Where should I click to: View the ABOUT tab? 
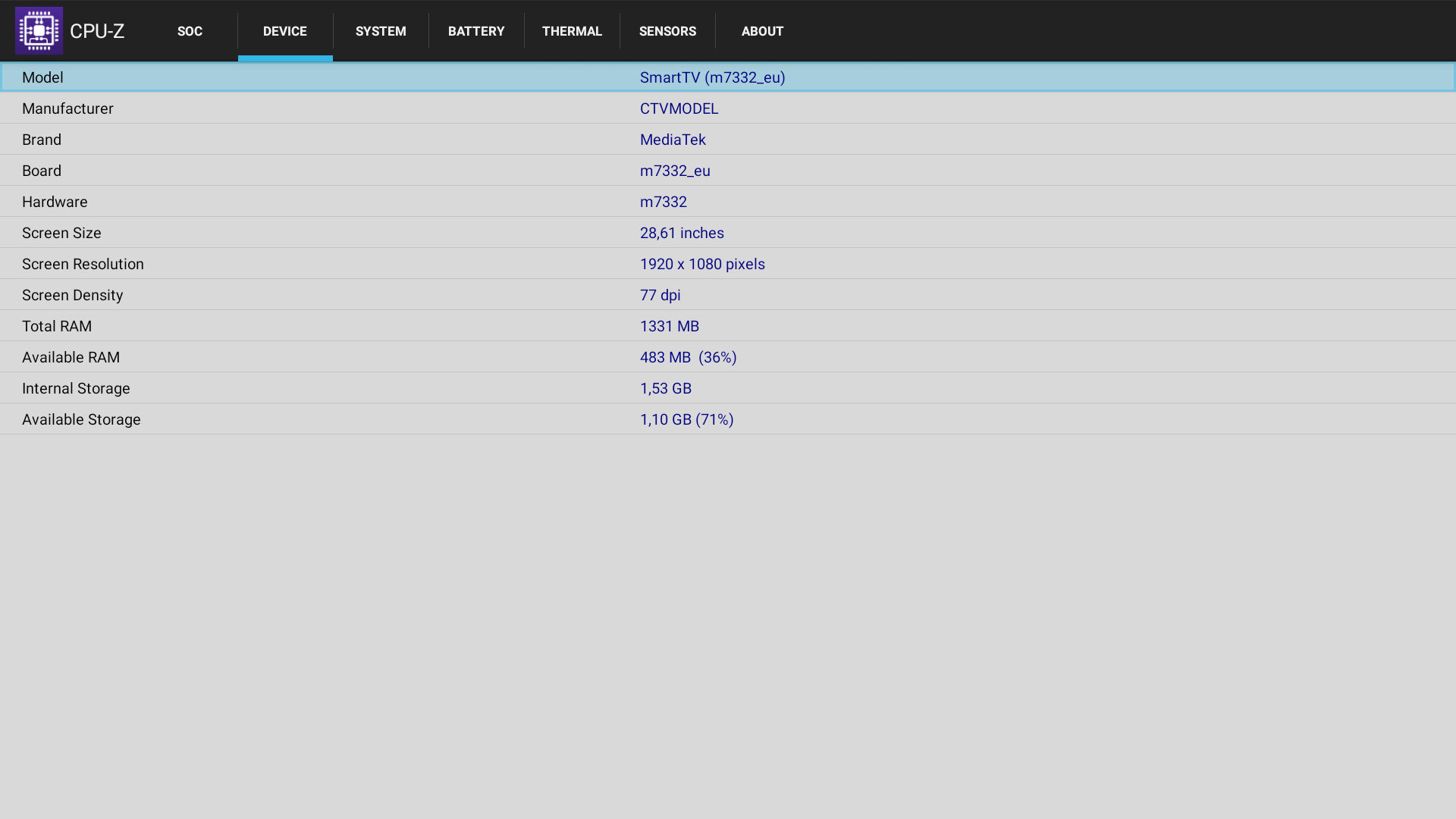point(762,31)
